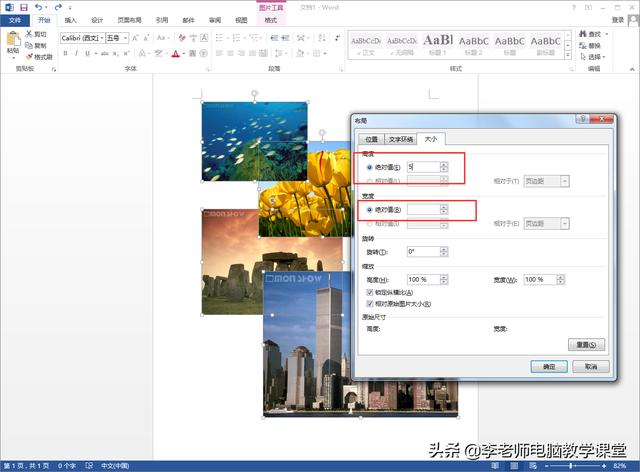Switch to the Position (位置) dialog tab
Image resolution: width=640 pixels, height=472 pixels.
pos(371,139)
